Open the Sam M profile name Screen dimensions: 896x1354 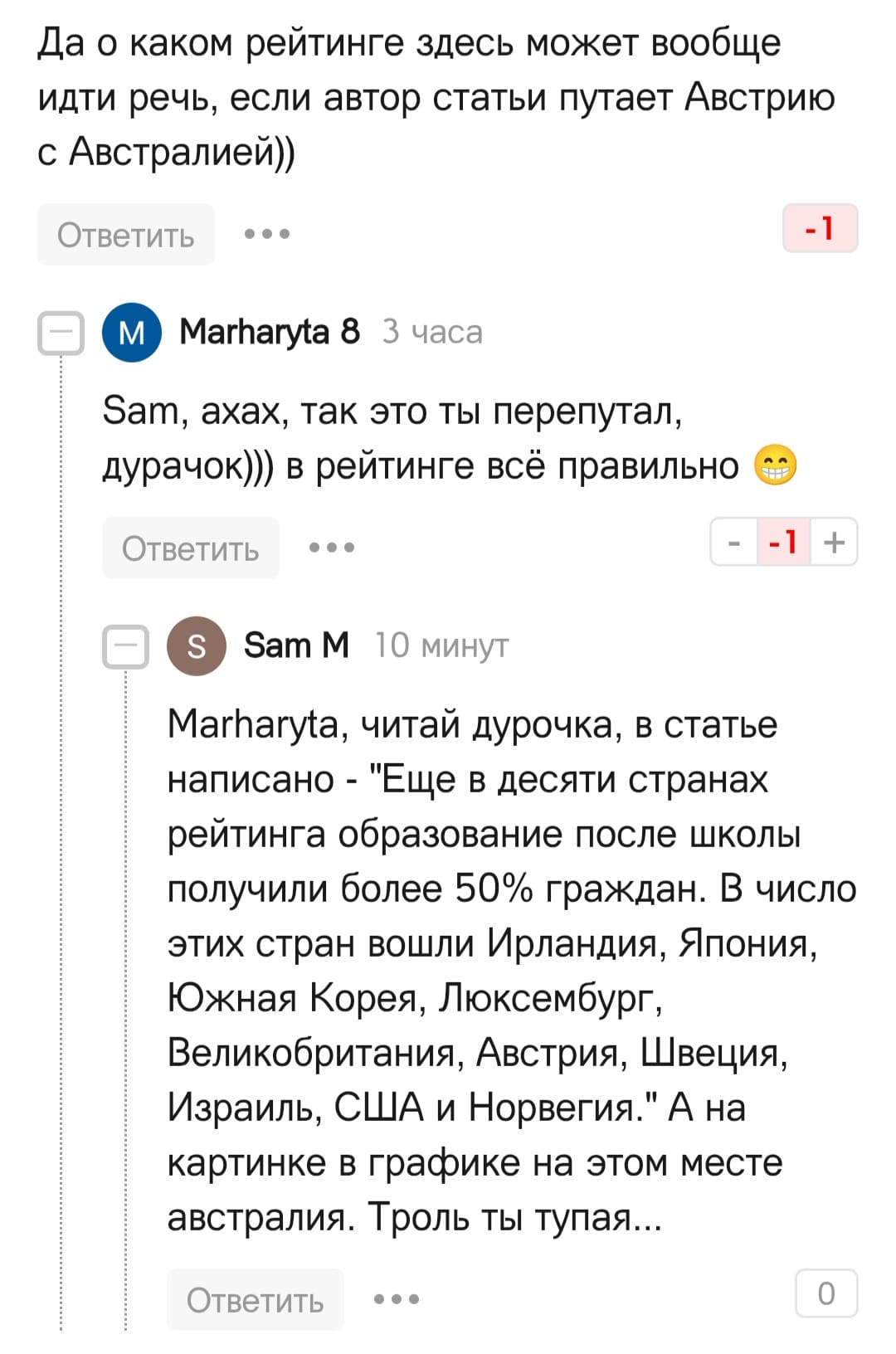[296, 645]
